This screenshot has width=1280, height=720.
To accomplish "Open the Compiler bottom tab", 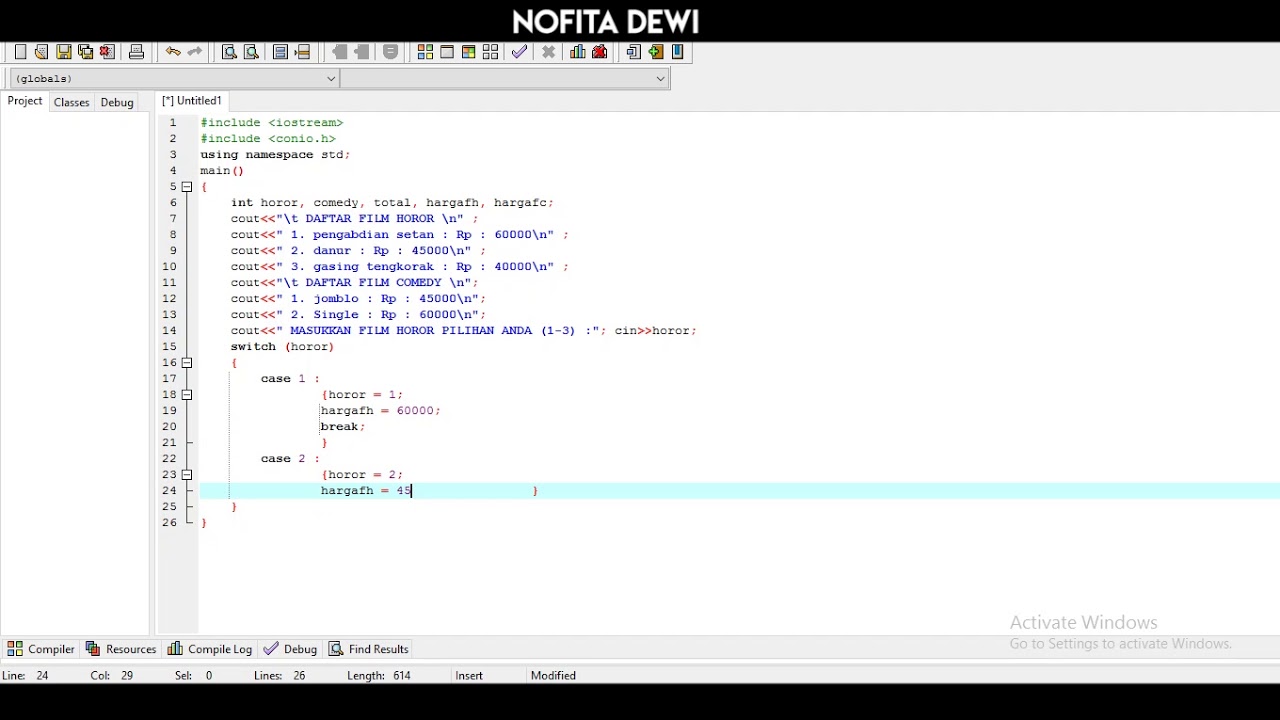I will pyautogui.click(x=41, y=649).
